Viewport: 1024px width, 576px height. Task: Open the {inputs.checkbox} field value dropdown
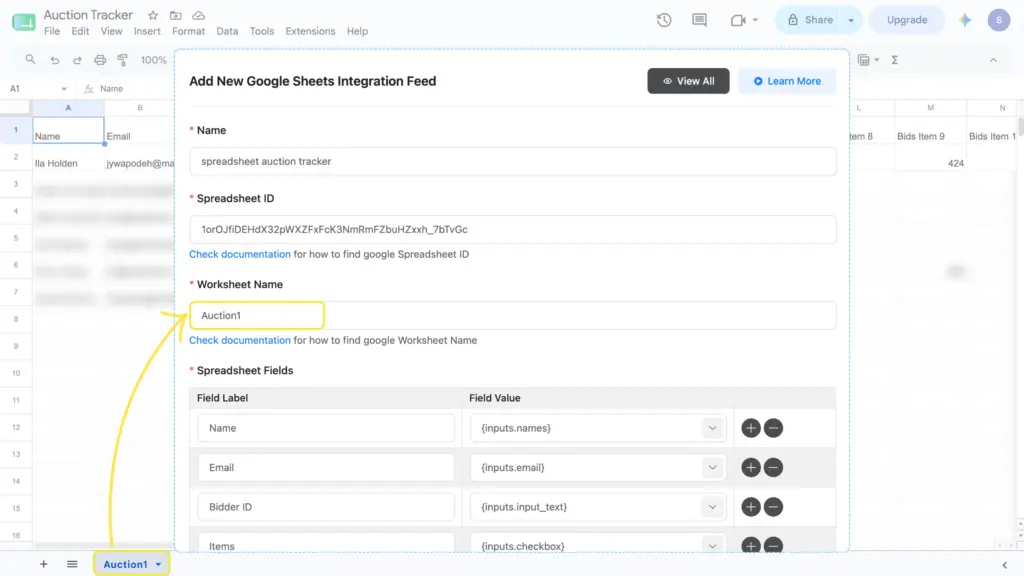click(x=712, y=545)
